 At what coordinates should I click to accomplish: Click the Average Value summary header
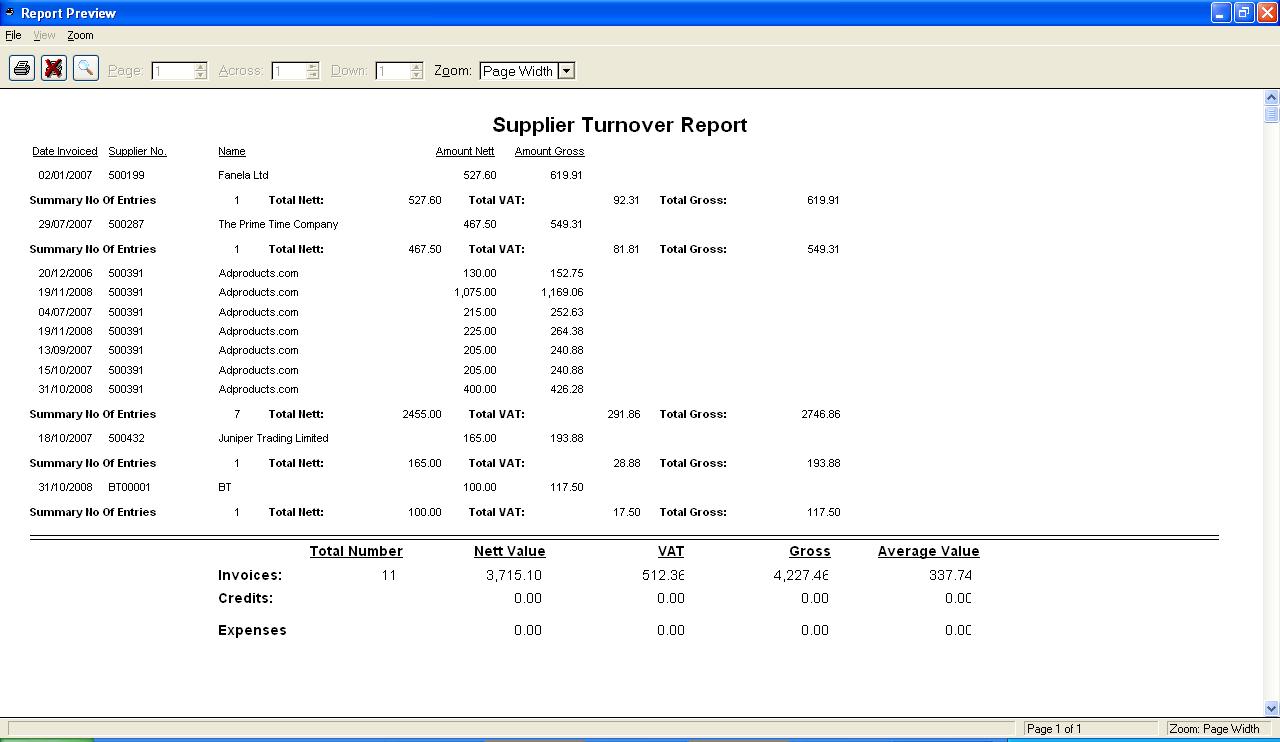point(929,551)
